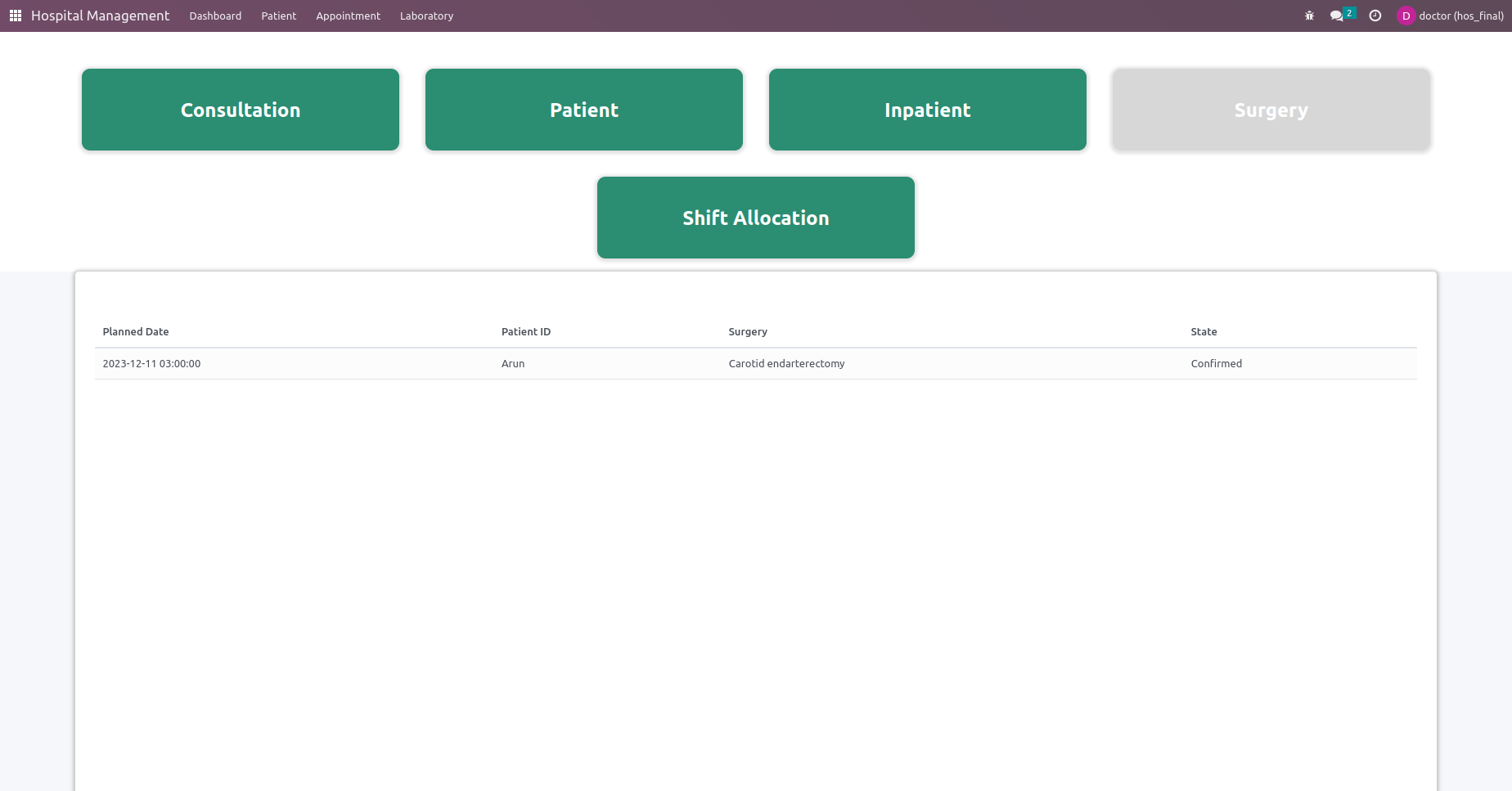Open the Consultation card

[x=241, y=110]
